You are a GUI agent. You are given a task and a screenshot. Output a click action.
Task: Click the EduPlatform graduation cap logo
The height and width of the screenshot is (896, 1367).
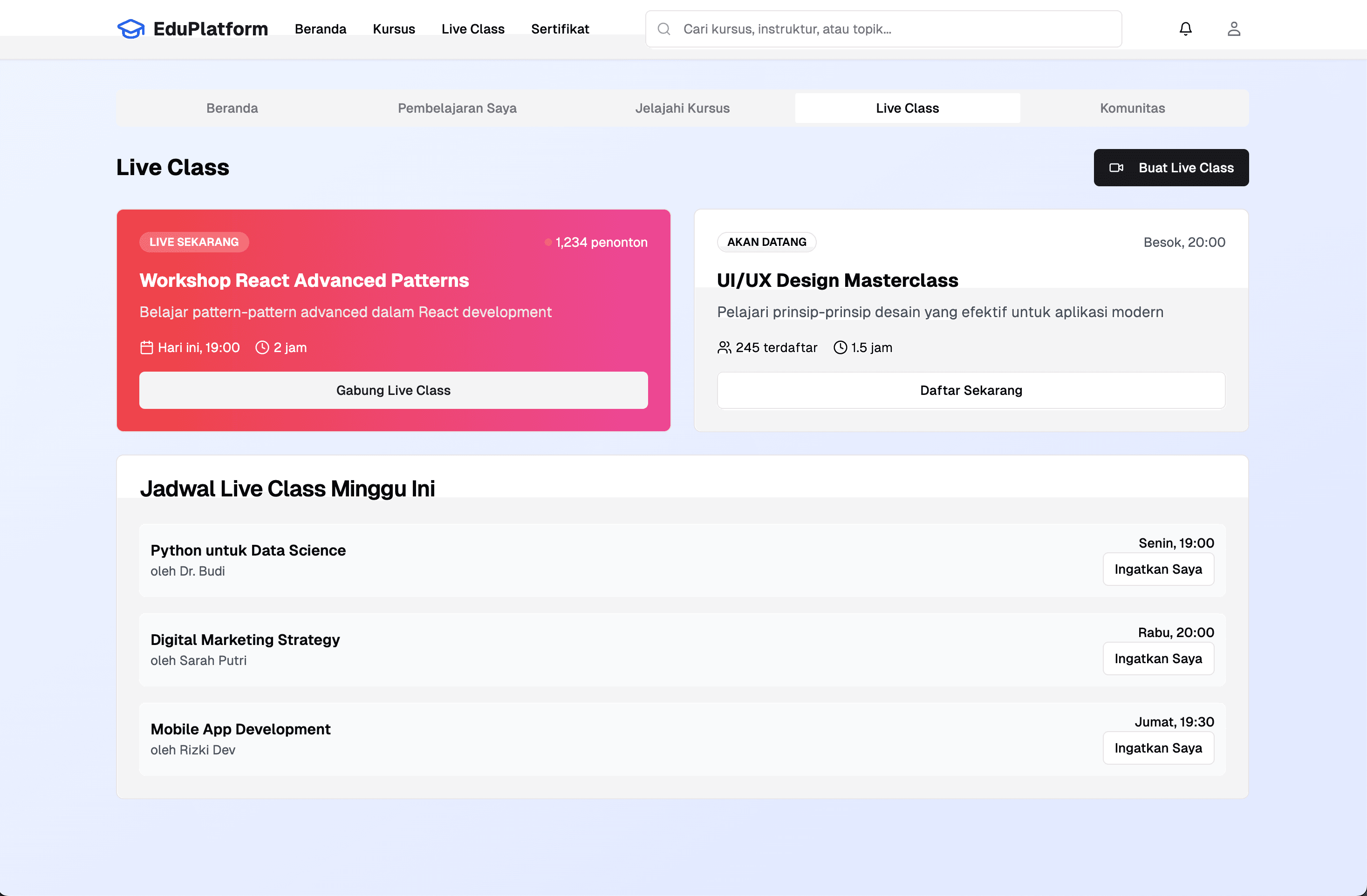click(131, 29)
